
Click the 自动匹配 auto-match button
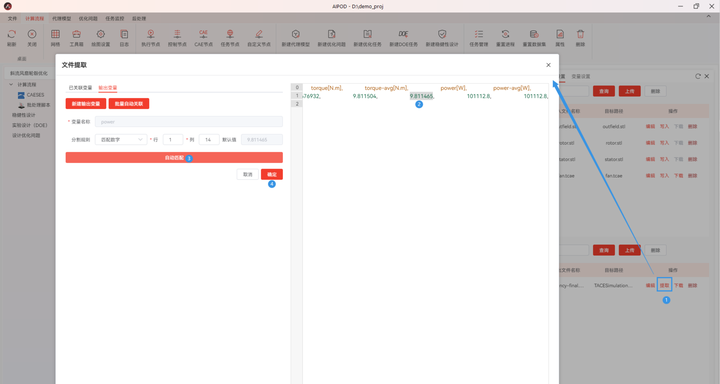174,158
